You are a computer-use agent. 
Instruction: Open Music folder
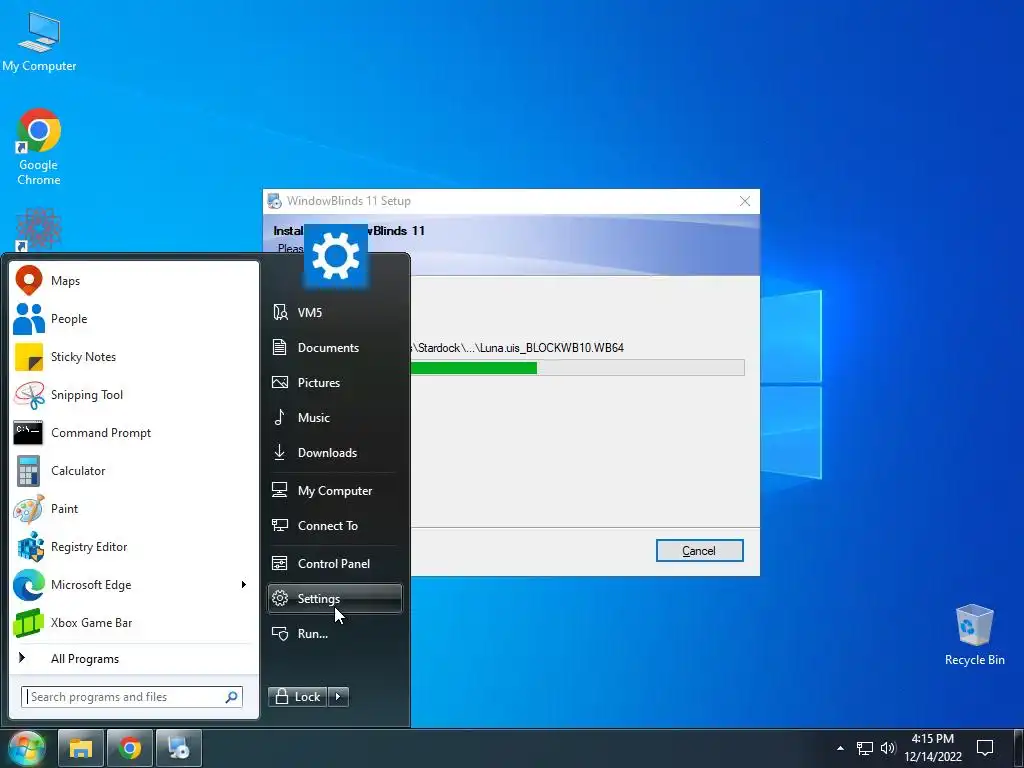click(x=334, y=417)
